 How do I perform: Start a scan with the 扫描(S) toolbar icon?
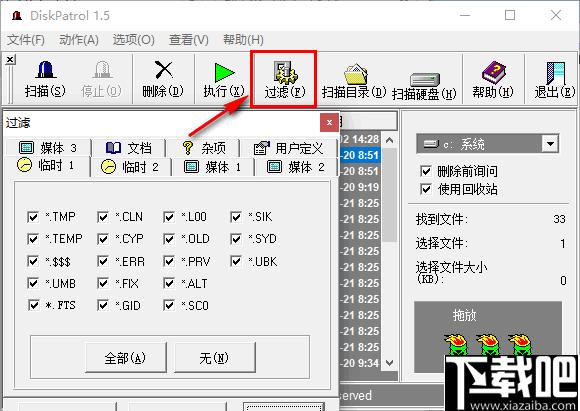(45, 79)
